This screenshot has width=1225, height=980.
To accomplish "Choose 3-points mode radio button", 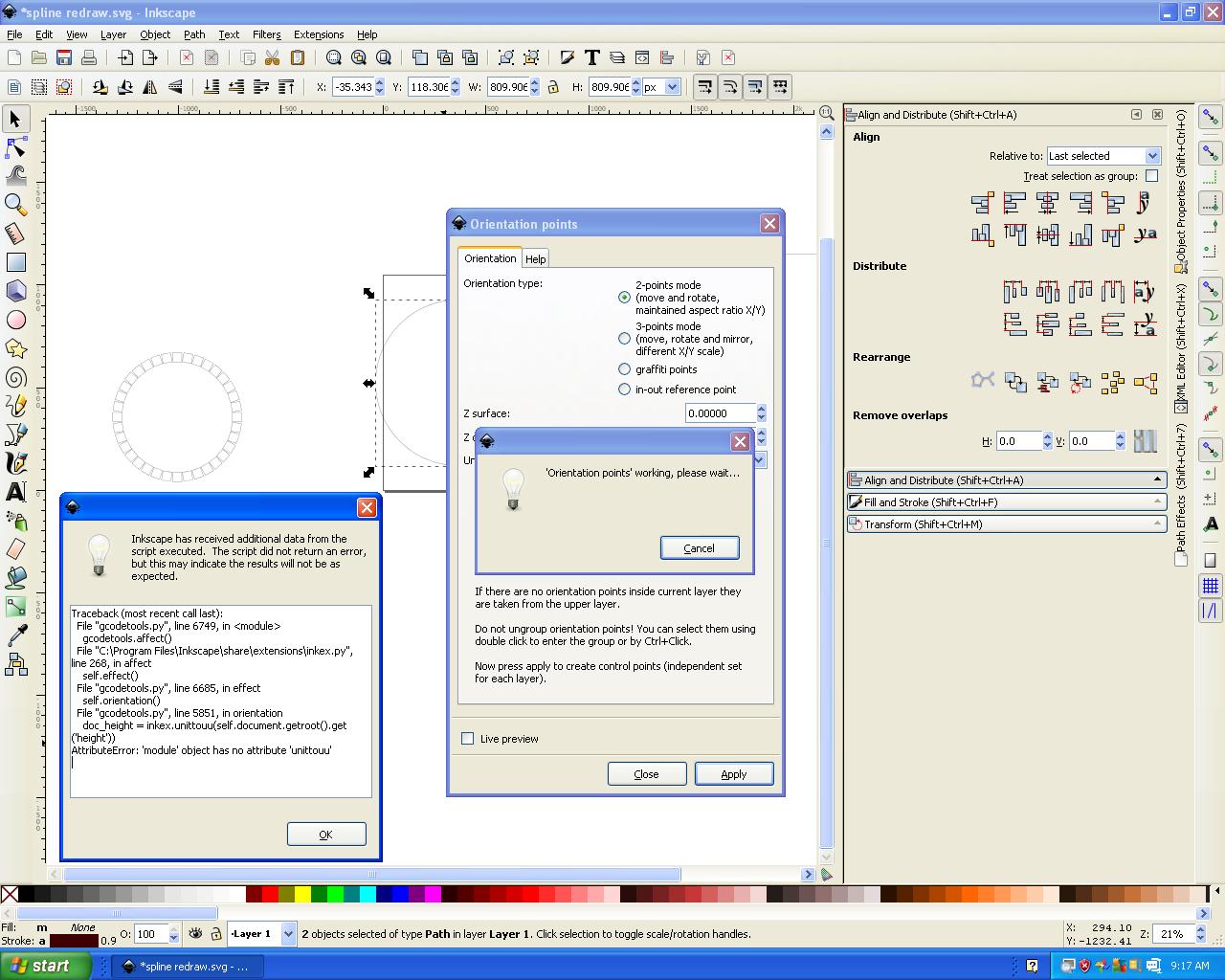I will (x=625, y=339).
